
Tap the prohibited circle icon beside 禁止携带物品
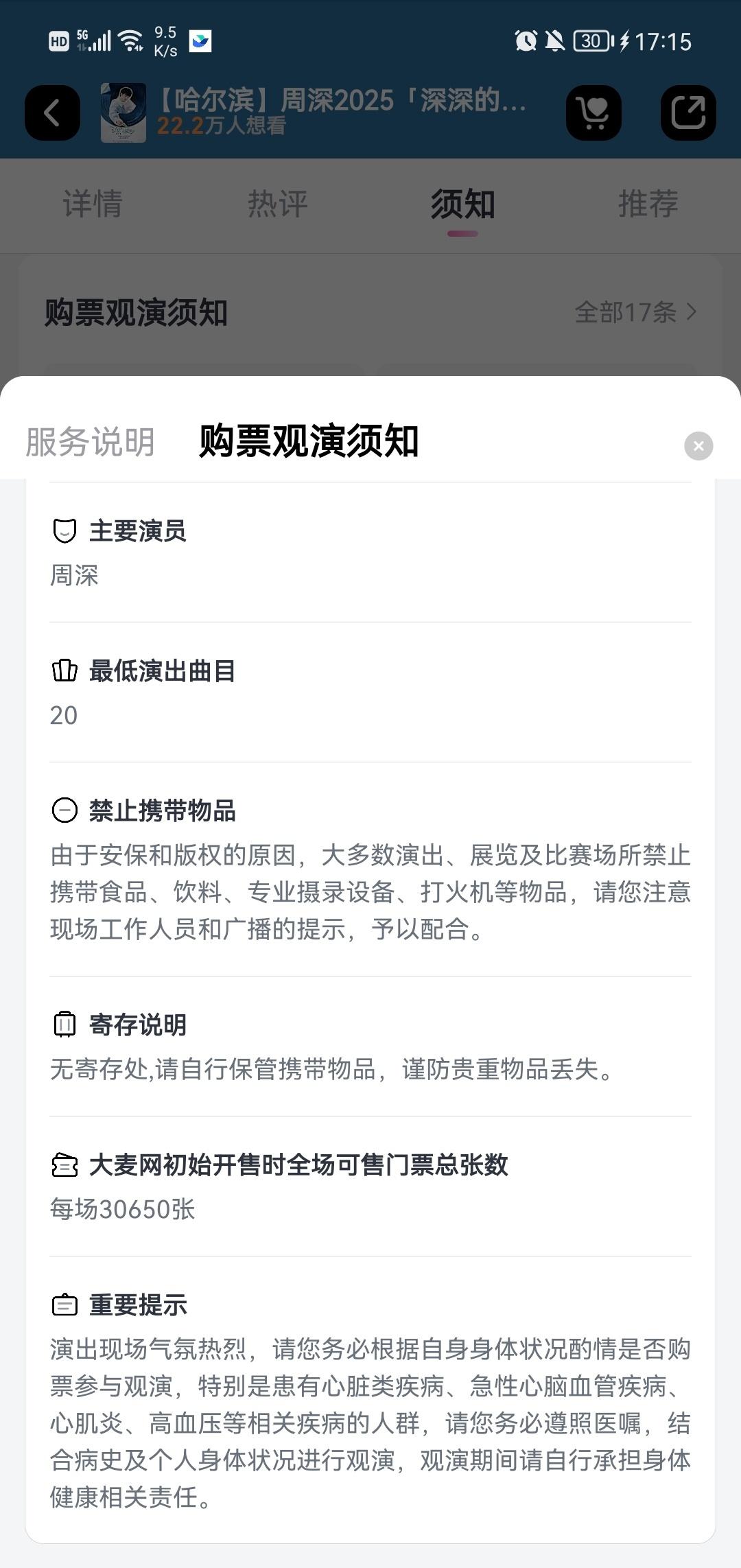tap(64, 810)
